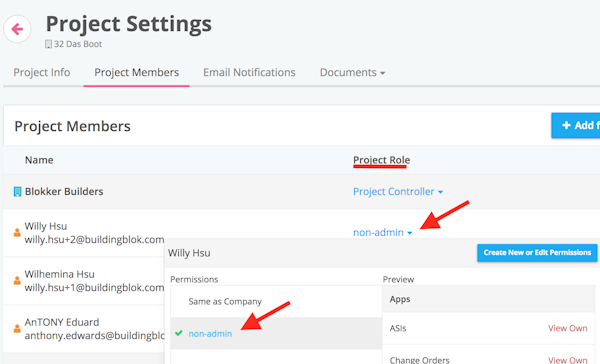
Task: Click the Apps section header in Preview
Action: 489,299
